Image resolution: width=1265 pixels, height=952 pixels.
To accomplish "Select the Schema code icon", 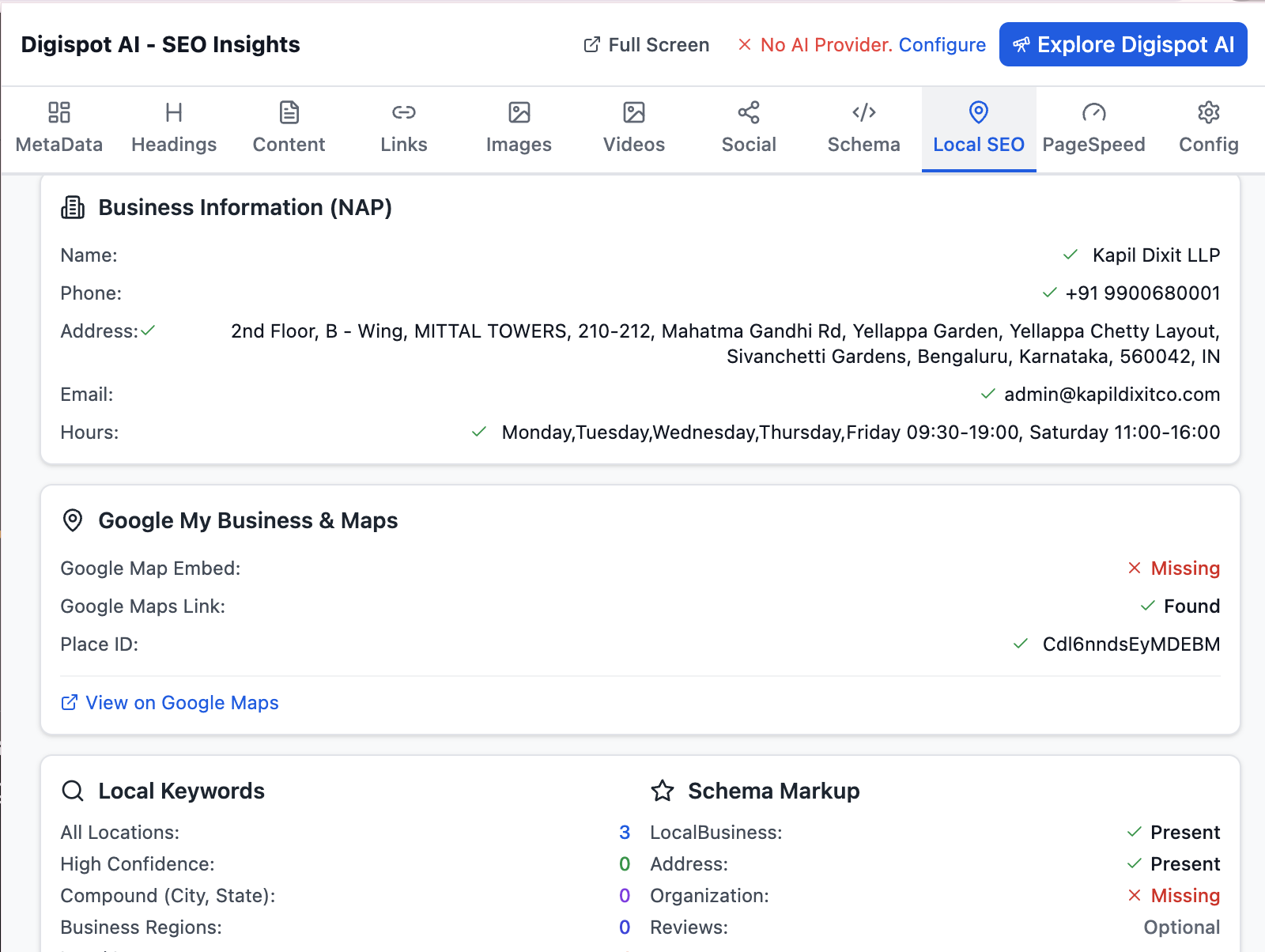I will [863, 112].
